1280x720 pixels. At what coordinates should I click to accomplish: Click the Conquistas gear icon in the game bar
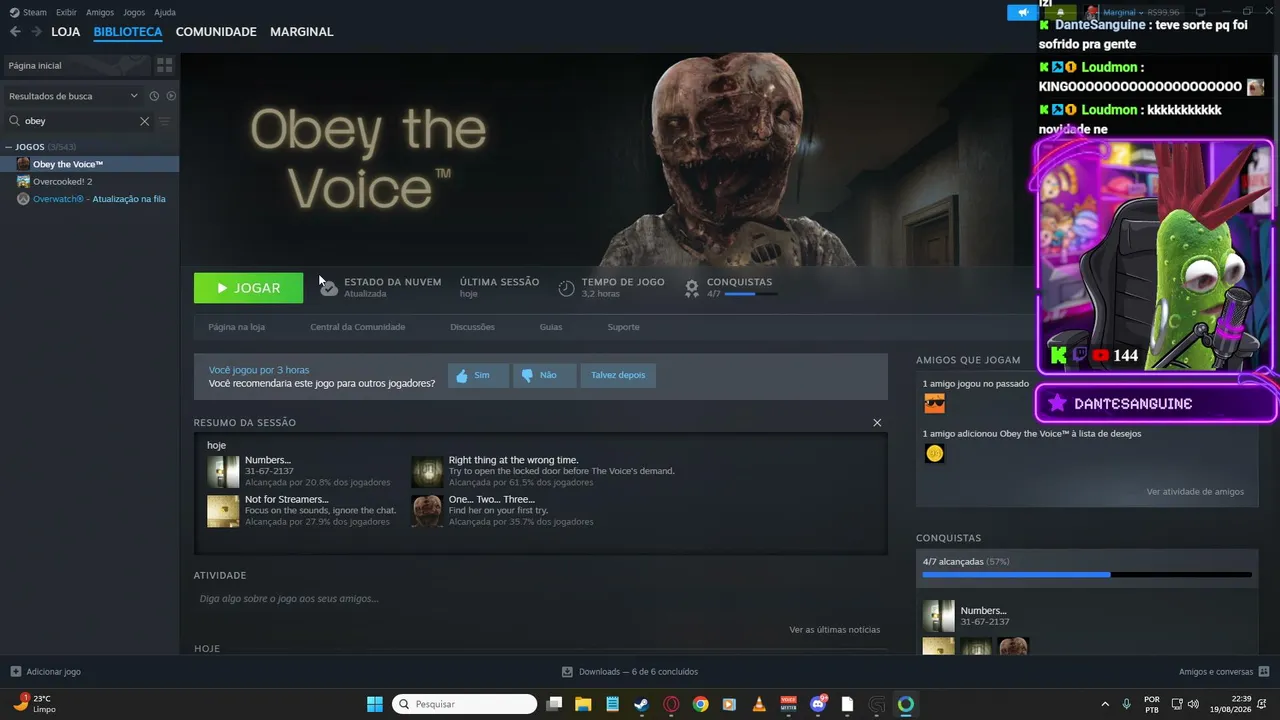(691, 288)
